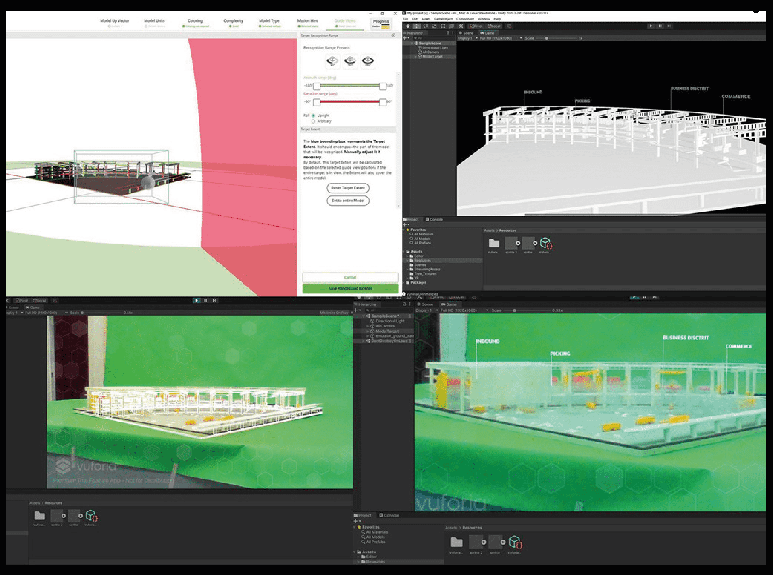Screen dimensions: 773x575
Task: Select the ModelTarget object in top-right Hierarchy
Action: tap(432, 56)
